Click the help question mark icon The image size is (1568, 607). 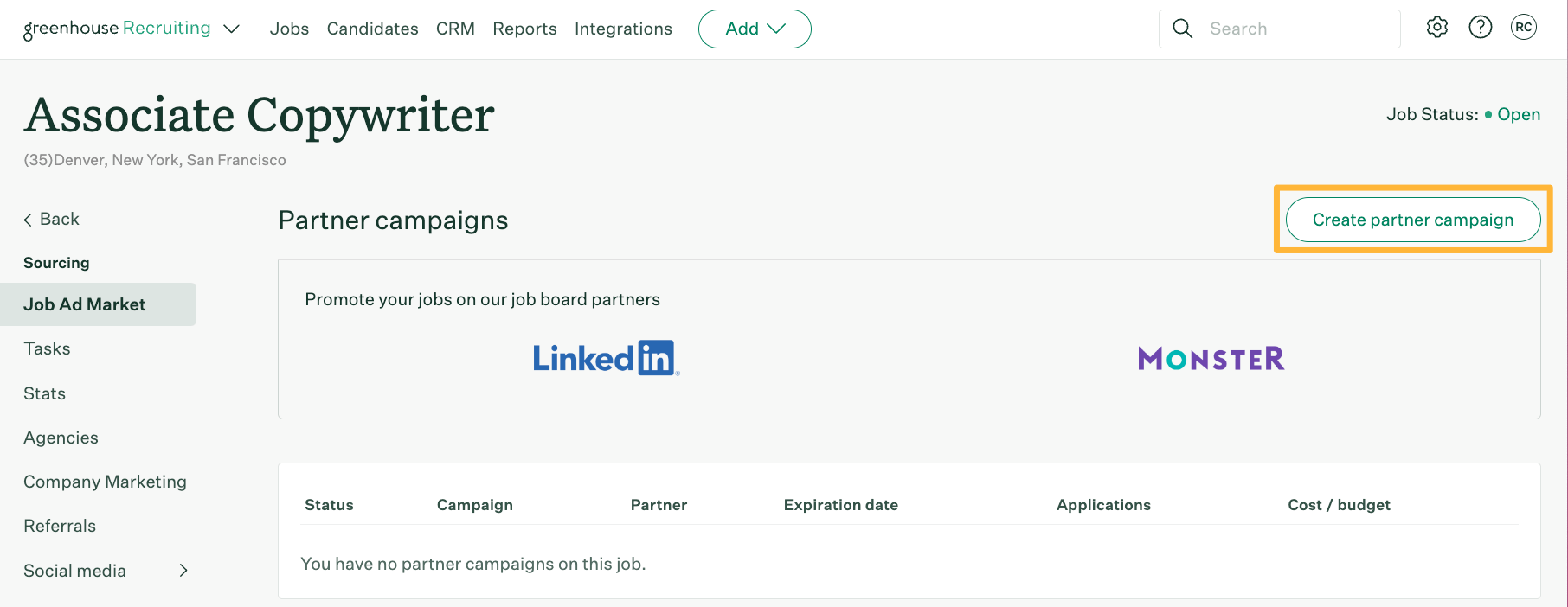[x=1481, y=27]
